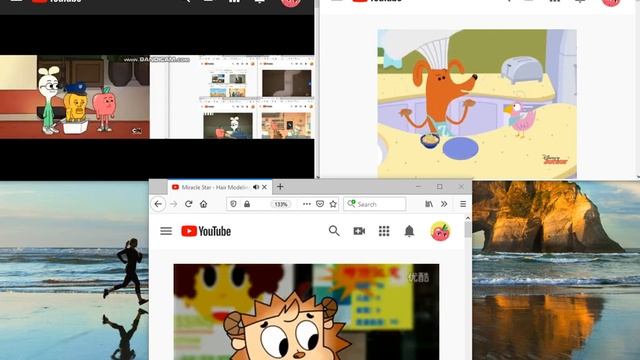Open the YouTube guide hamburger menu
The width and height of the screenshot is (640, 360).
pos(166,231)
